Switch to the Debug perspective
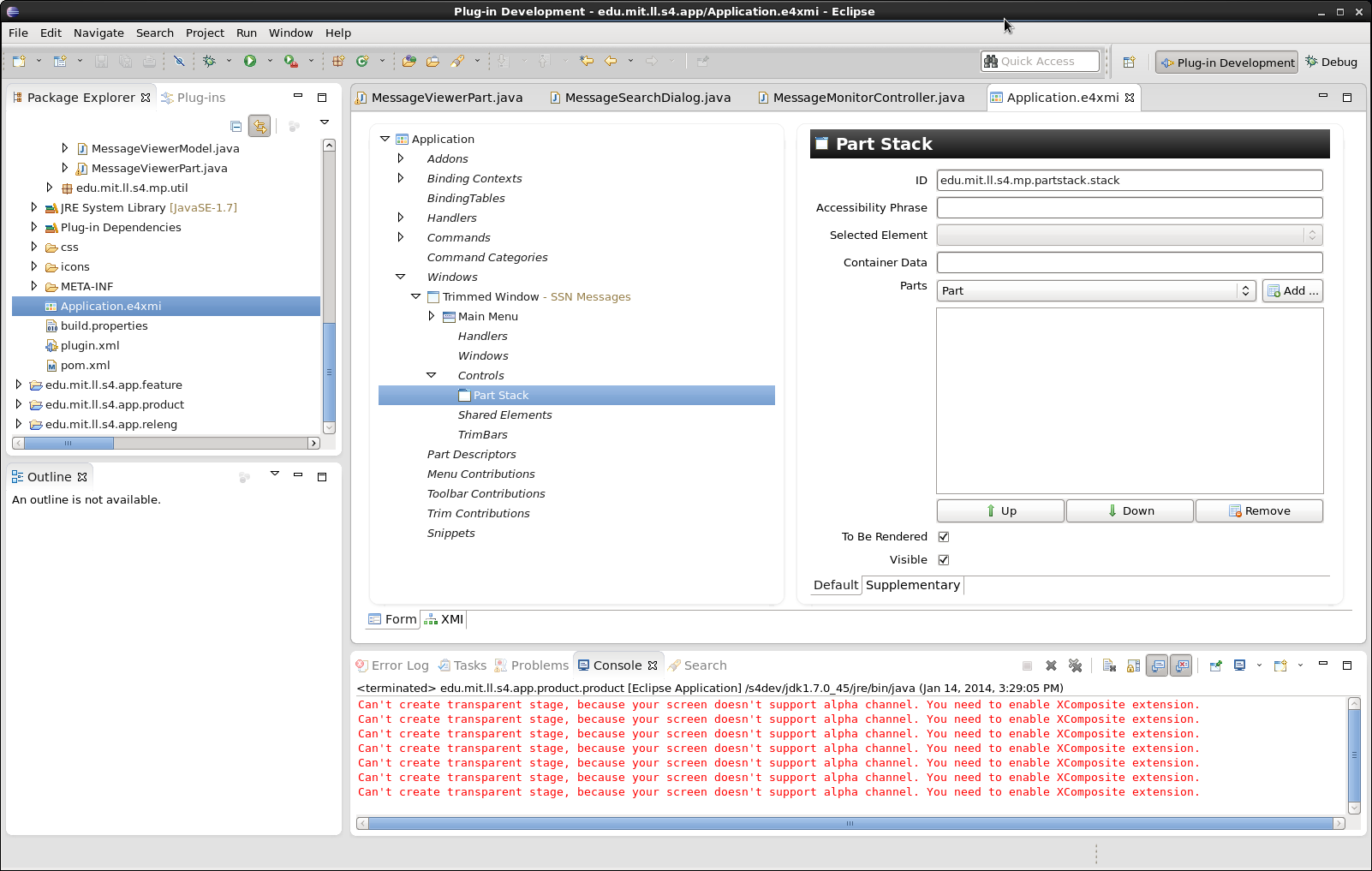The height and width of the screenshot is (871, 1372). coord(1332,62)
